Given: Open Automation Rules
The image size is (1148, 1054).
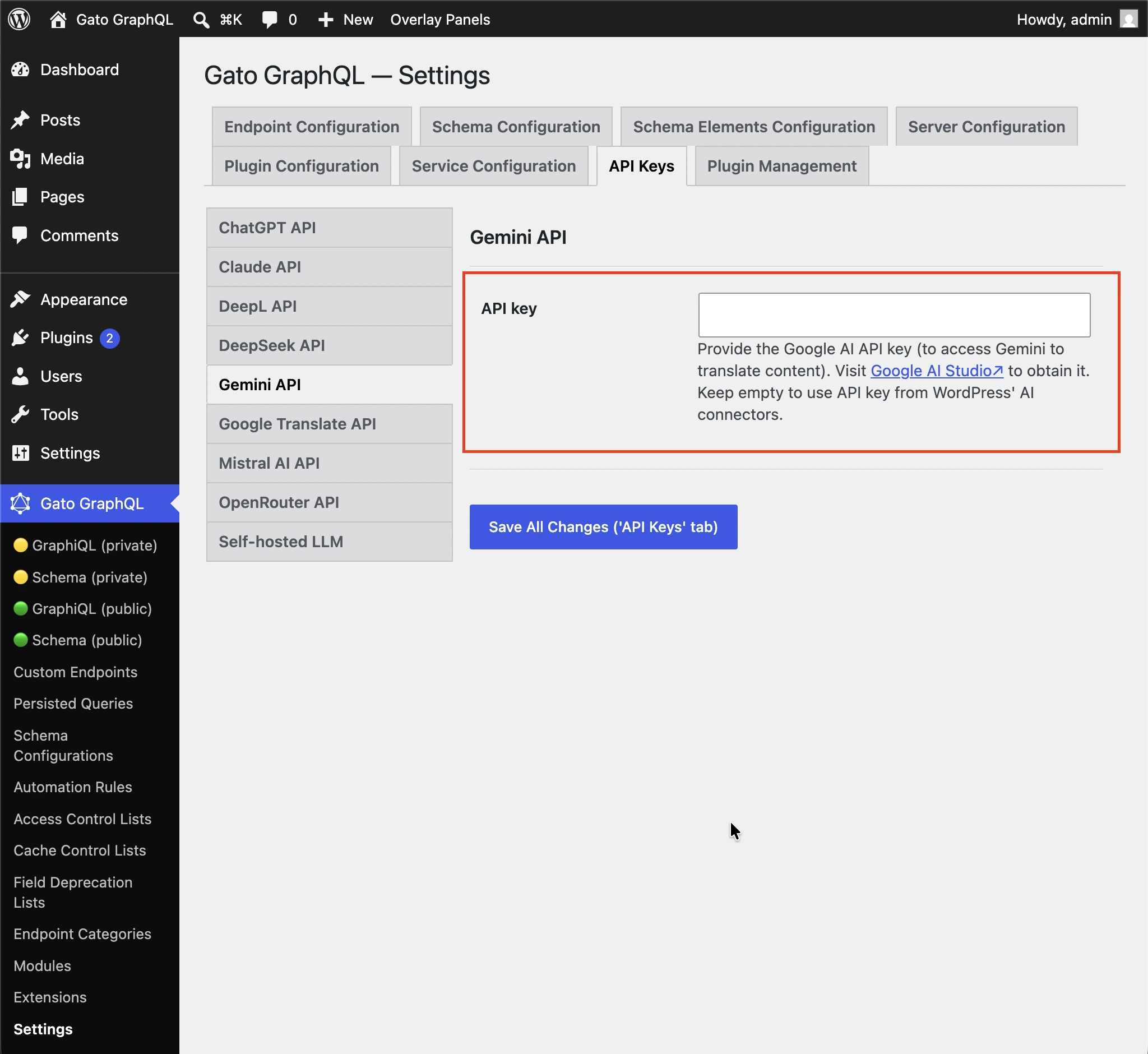Looking at the screenshot, I should [x=72, y=787].
